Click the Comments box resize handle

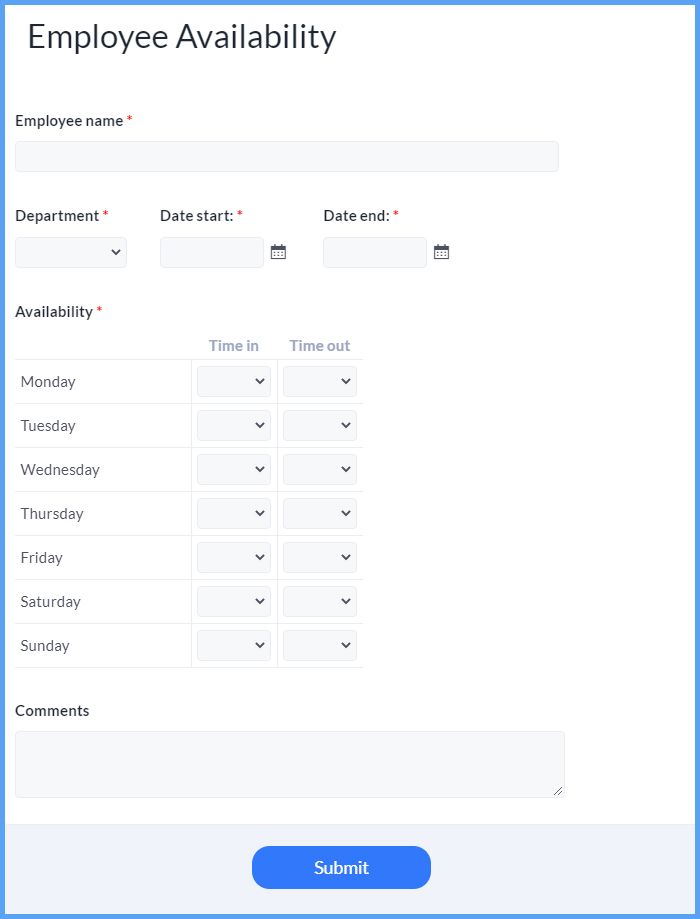click(558, 791)
